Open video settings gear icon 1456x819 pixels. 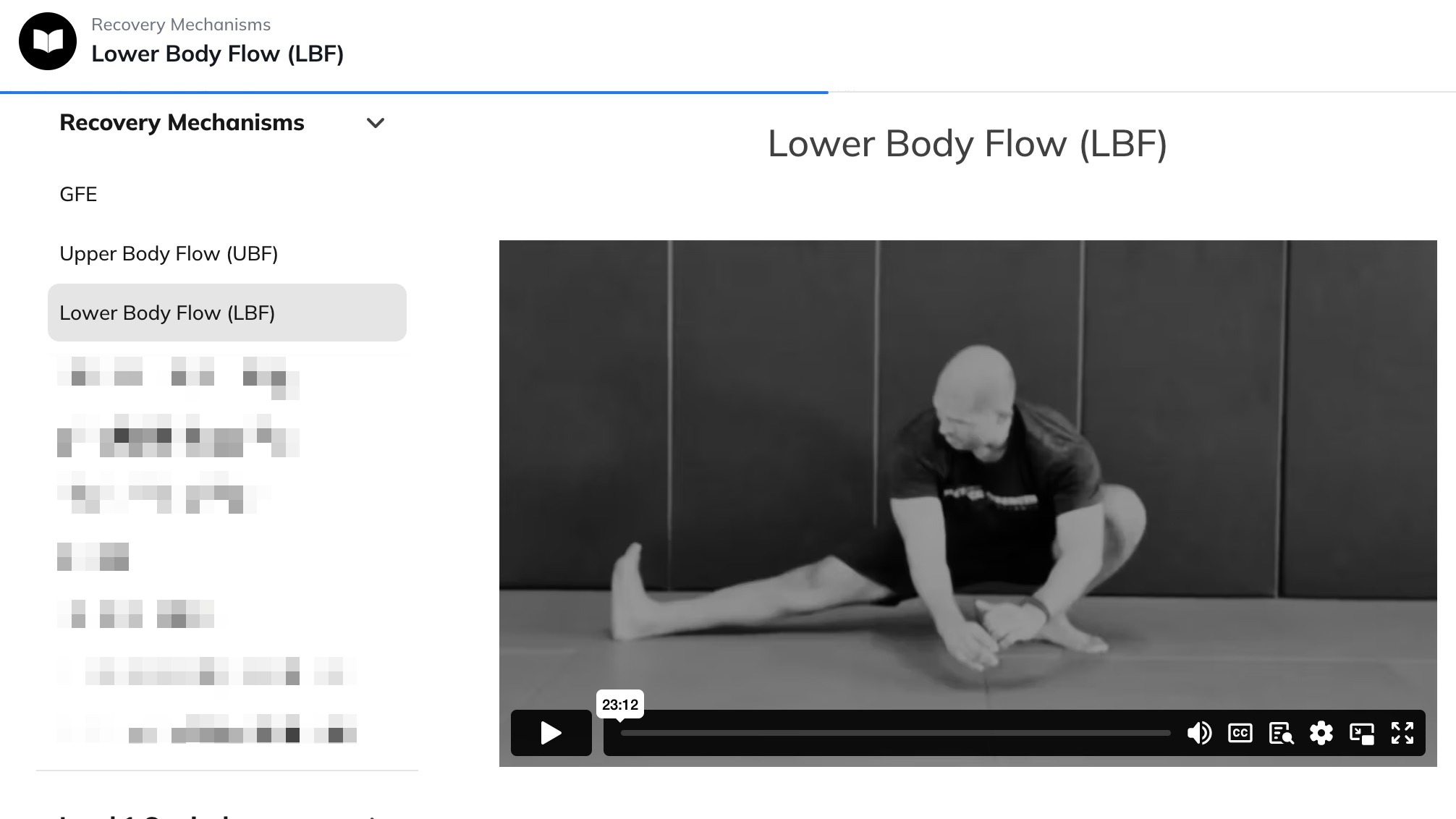point(1321,733)
